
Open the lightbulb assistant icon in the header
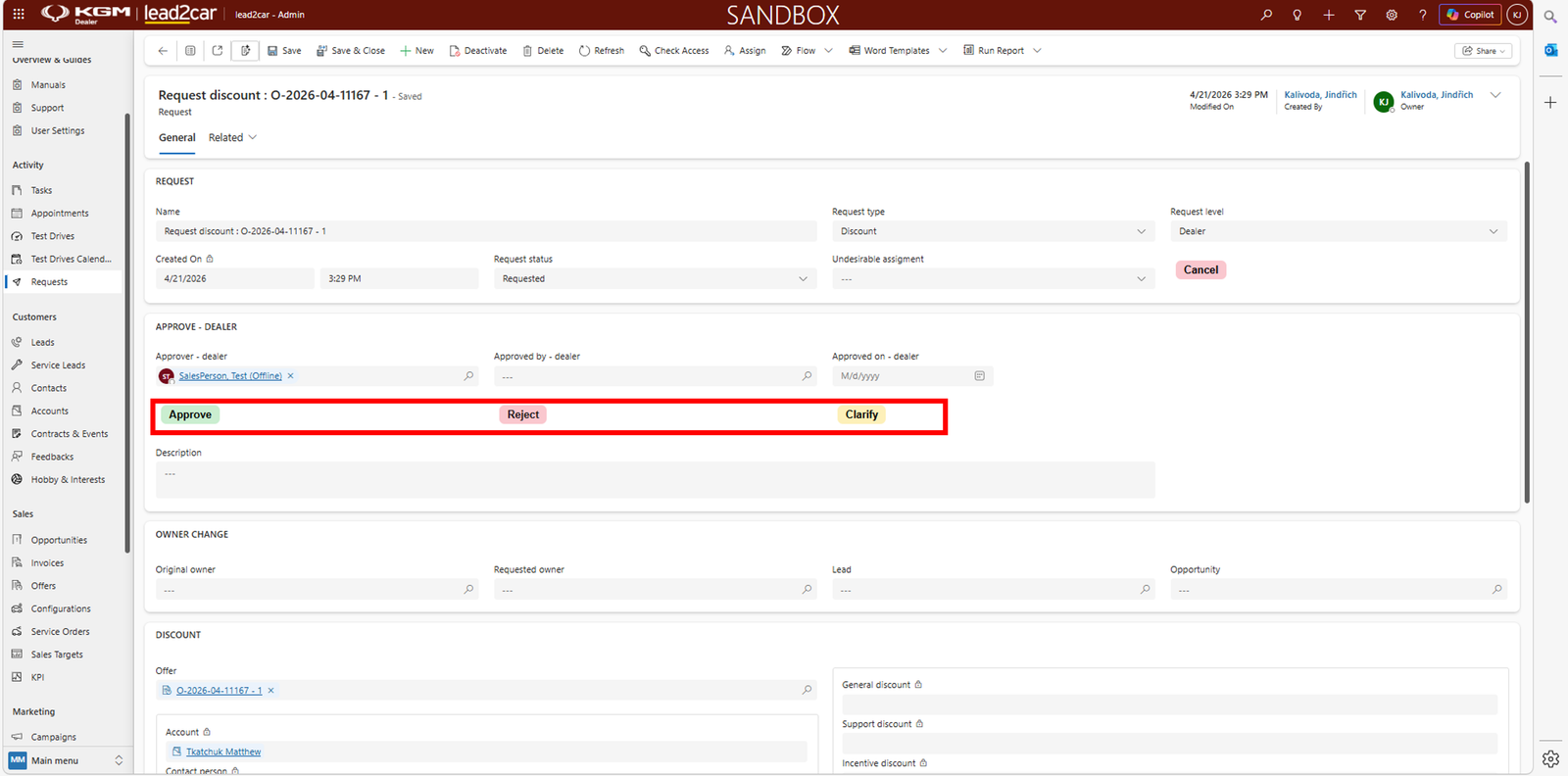click(1298, 15)
